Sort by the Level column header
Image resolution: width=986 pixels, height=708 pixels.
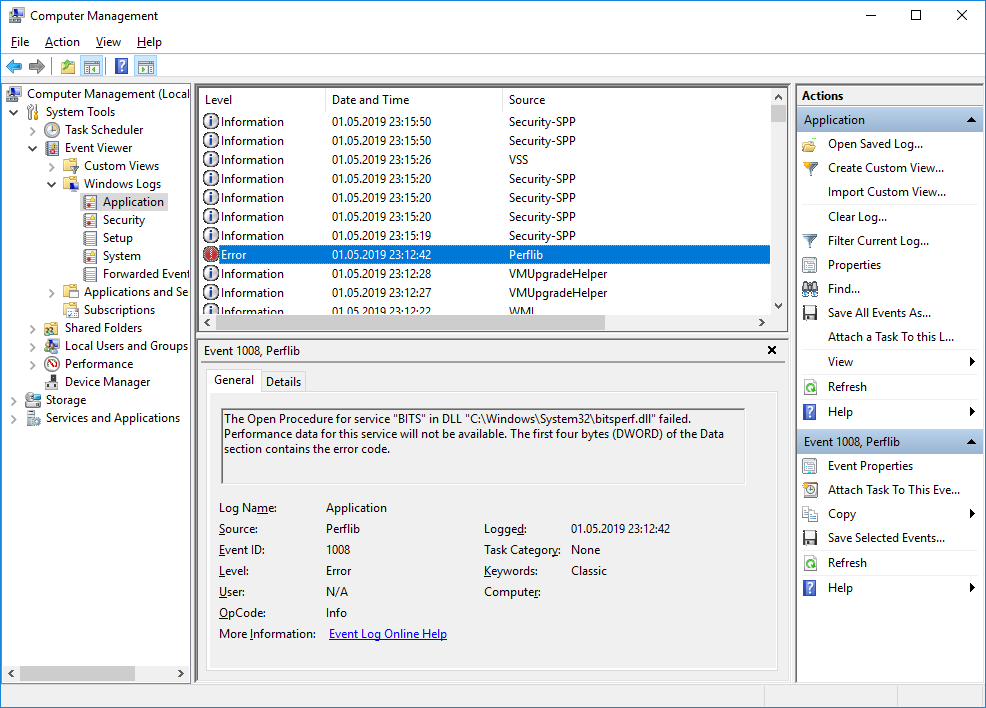(263, 100)
